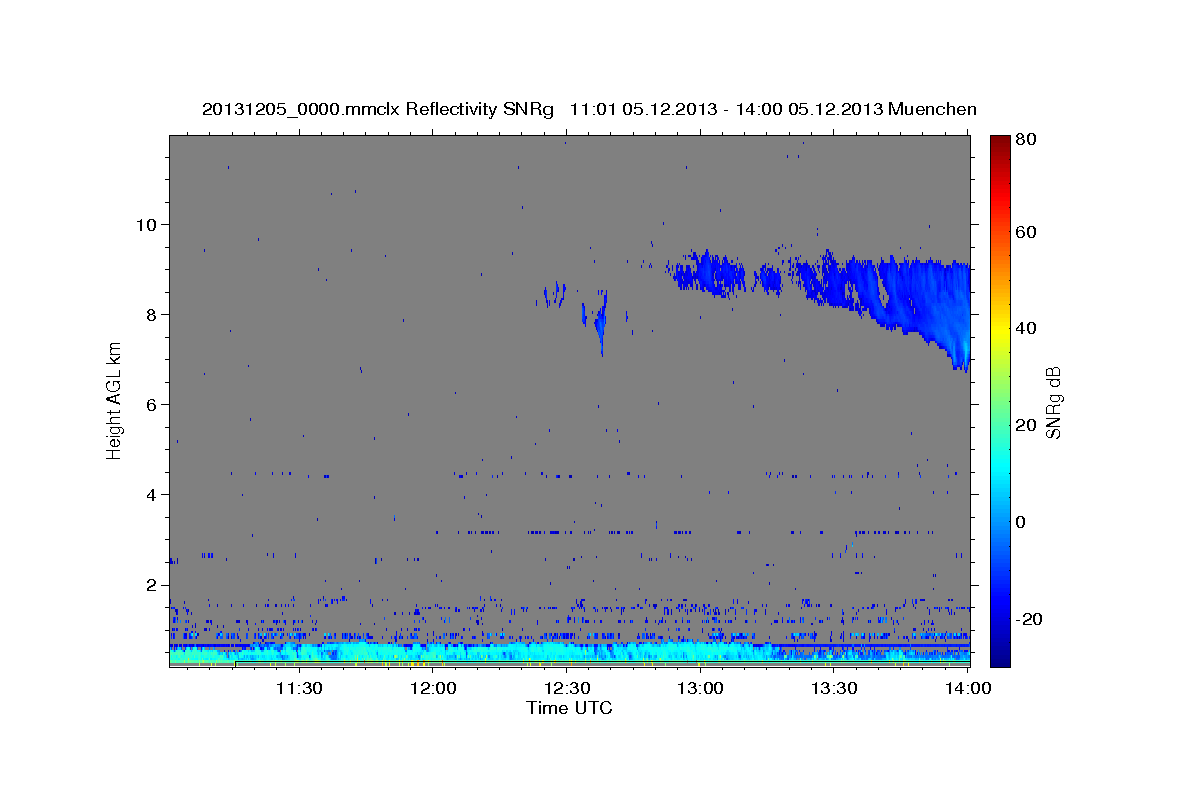Viewport: 1200px width, 800px height.
Task: Click the colorbar value 0
Action: tap(1022, 522)
